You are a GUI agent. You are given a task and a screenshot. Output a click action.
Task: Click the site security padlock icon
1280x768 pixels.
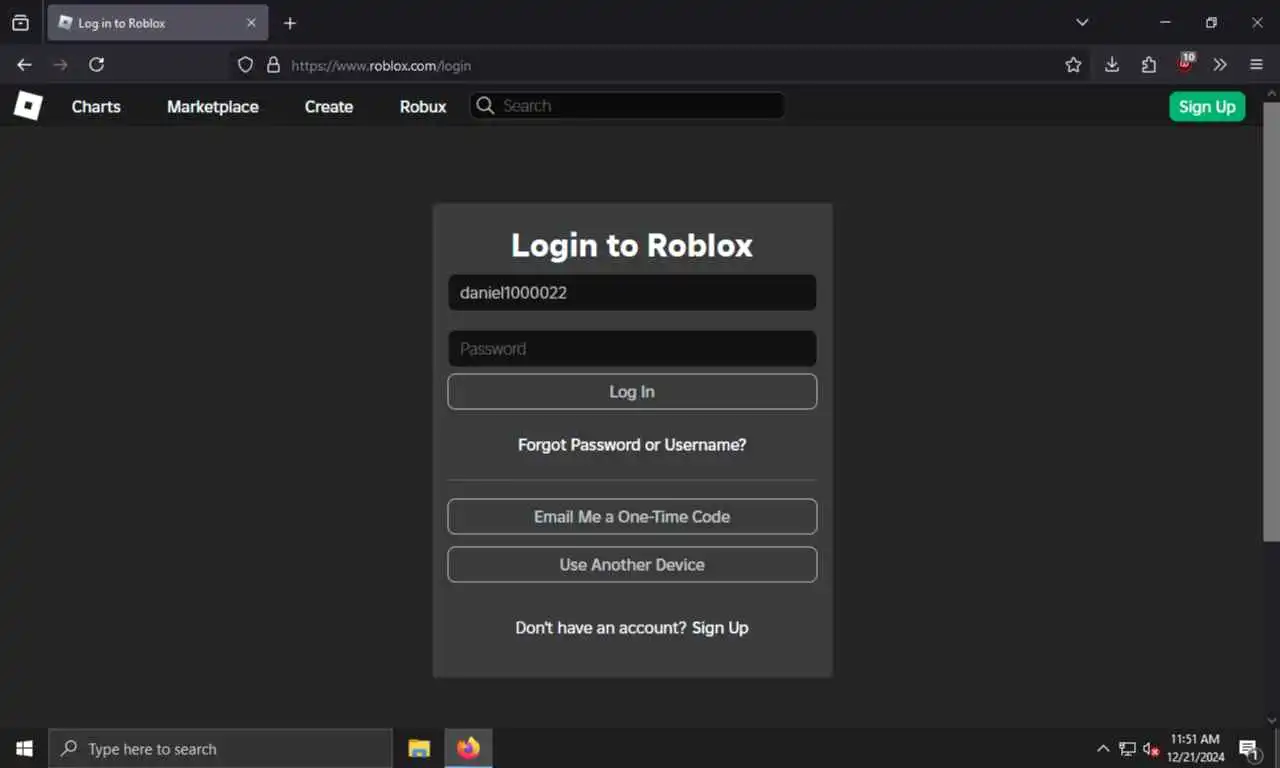[273, 65]
